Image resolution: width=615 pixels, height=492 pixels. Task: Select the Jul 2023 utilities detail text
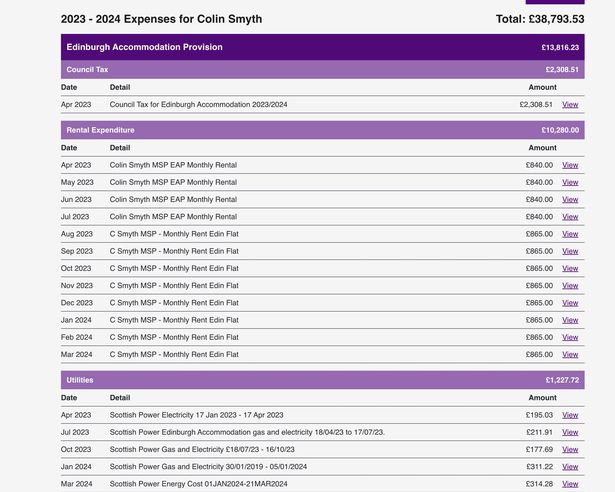pos(247,432)
